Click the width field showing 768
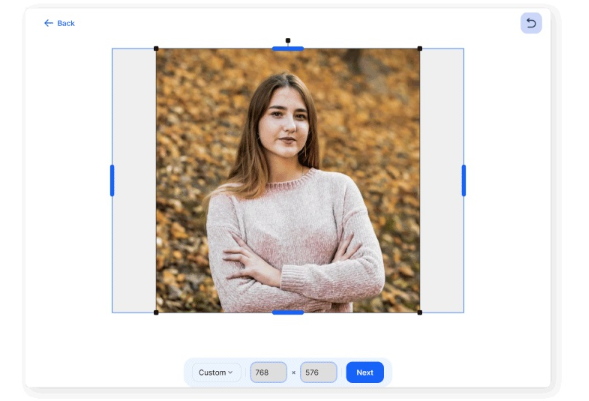The image size is (589, 401). pyautogui.click(x=269, y=372)
